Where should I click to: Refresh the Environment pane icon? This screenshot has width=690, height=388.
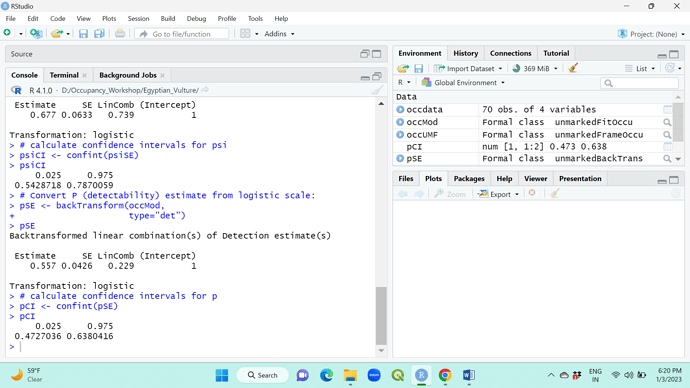click(x=670, y=68)
